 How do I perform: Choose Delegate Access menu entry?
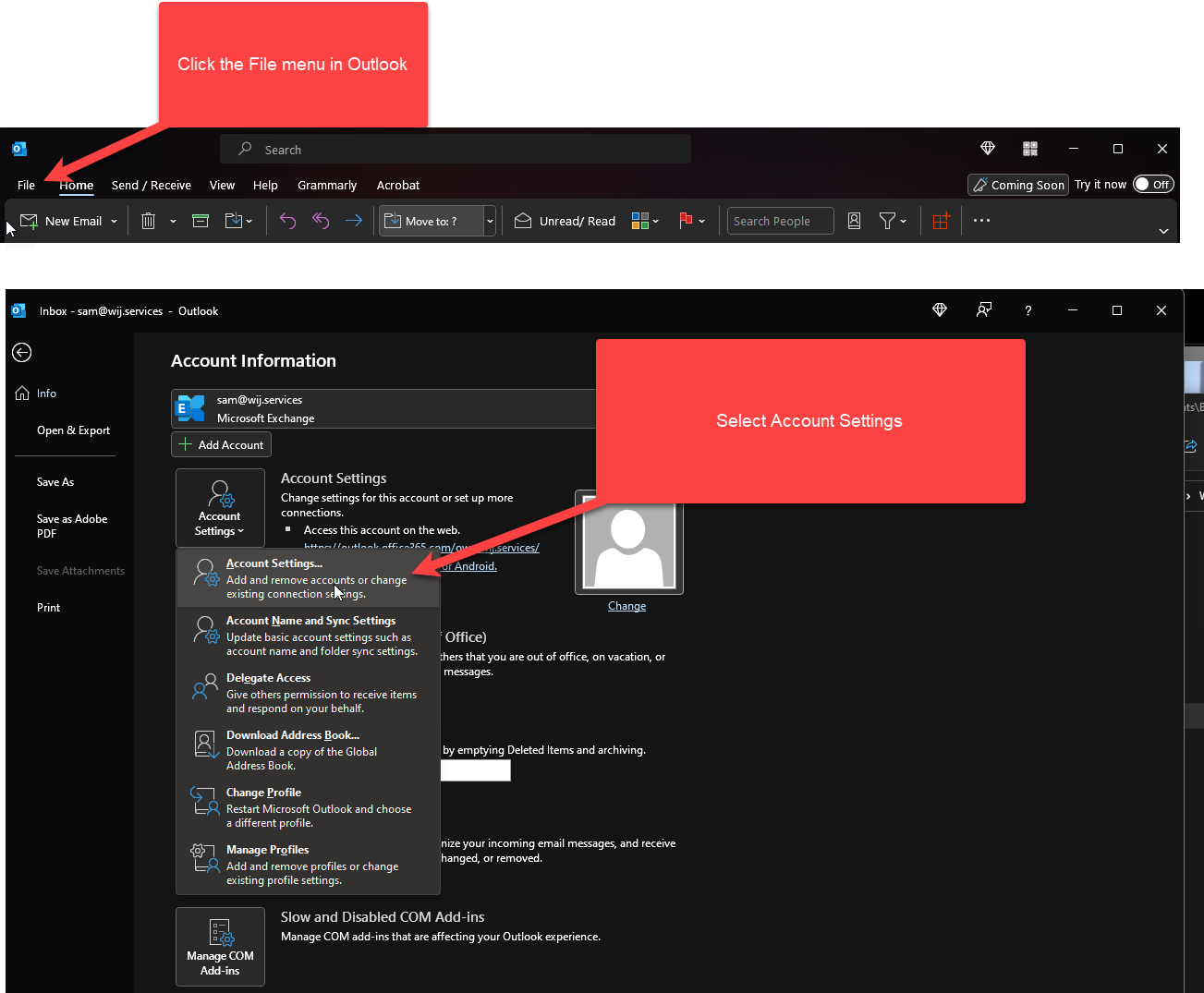click(x=308, y=693)
